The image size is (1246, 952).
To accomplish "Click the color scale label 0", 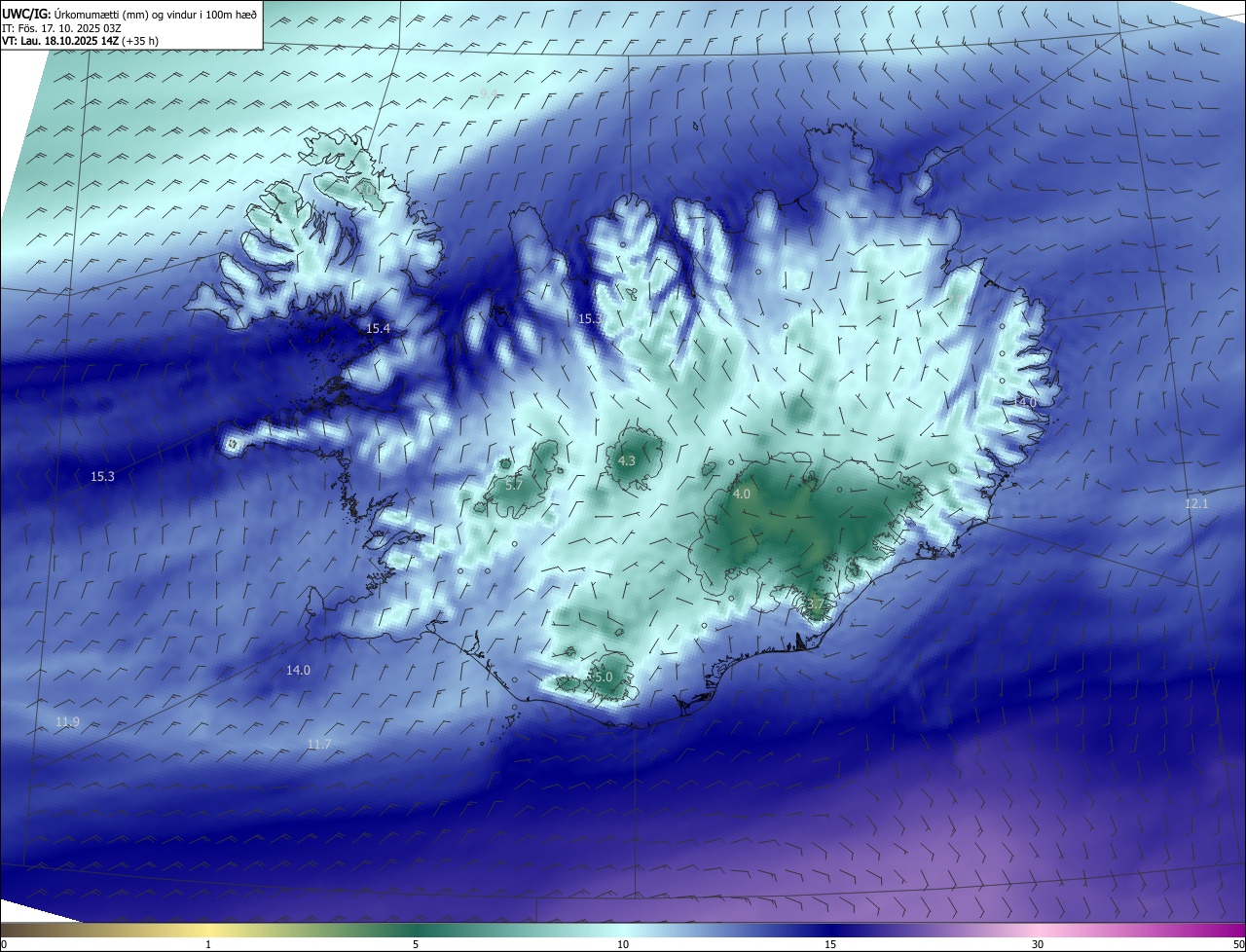I will 4,945.
